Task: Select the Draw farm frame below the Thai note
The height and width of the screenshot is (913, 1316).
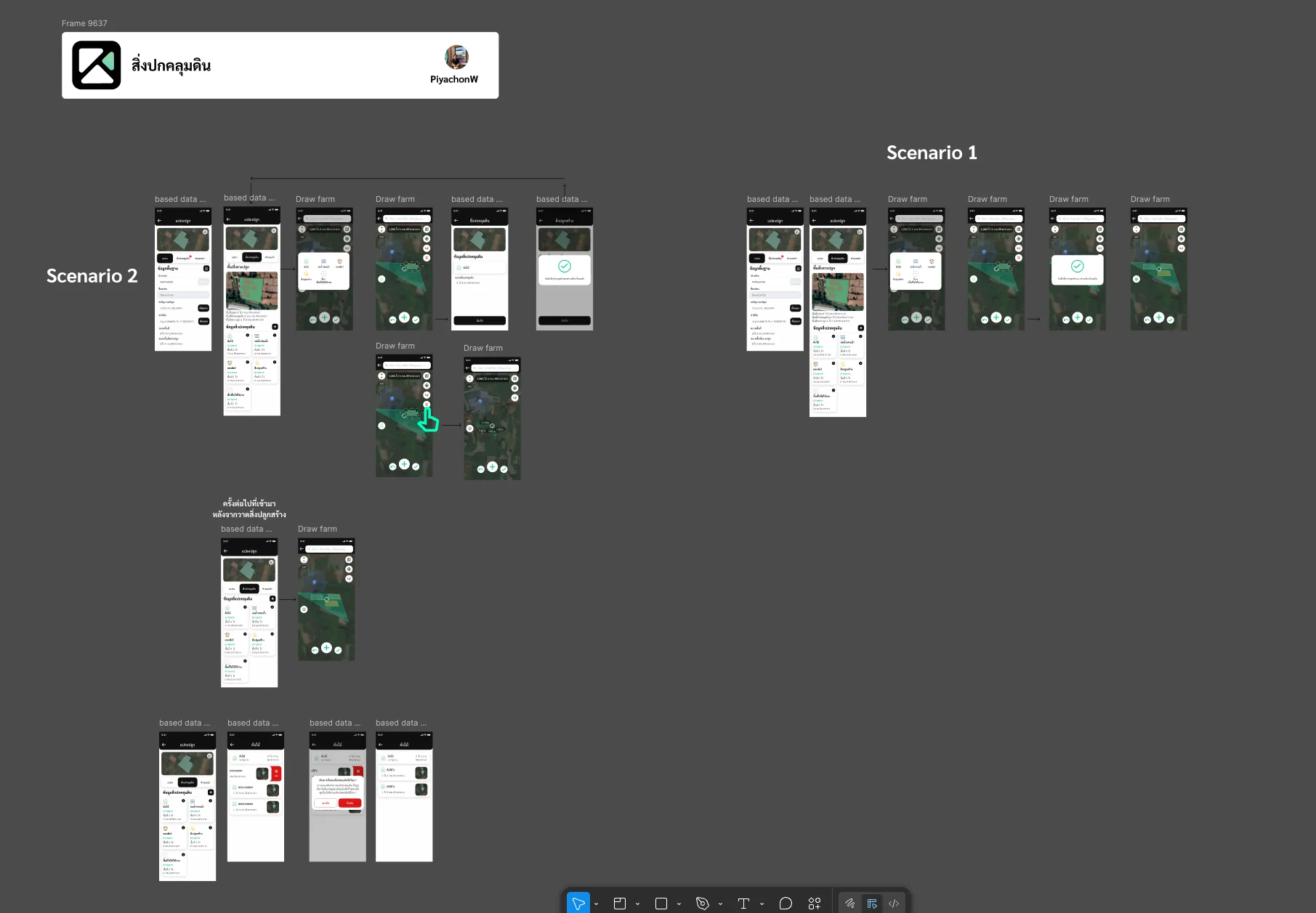Action: point(326,599)
